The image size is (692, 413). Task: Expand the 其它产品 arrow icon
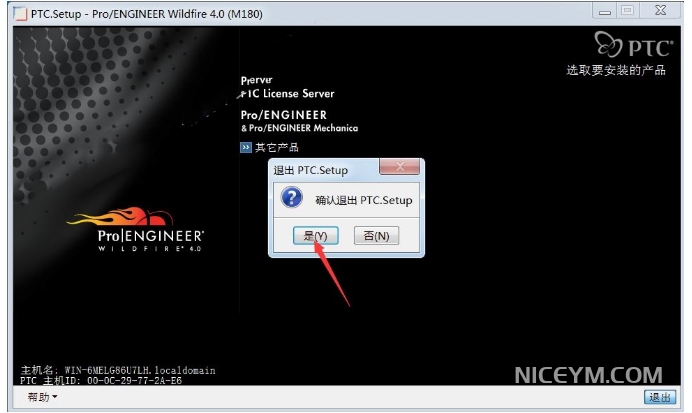click(x=246, y=147)
